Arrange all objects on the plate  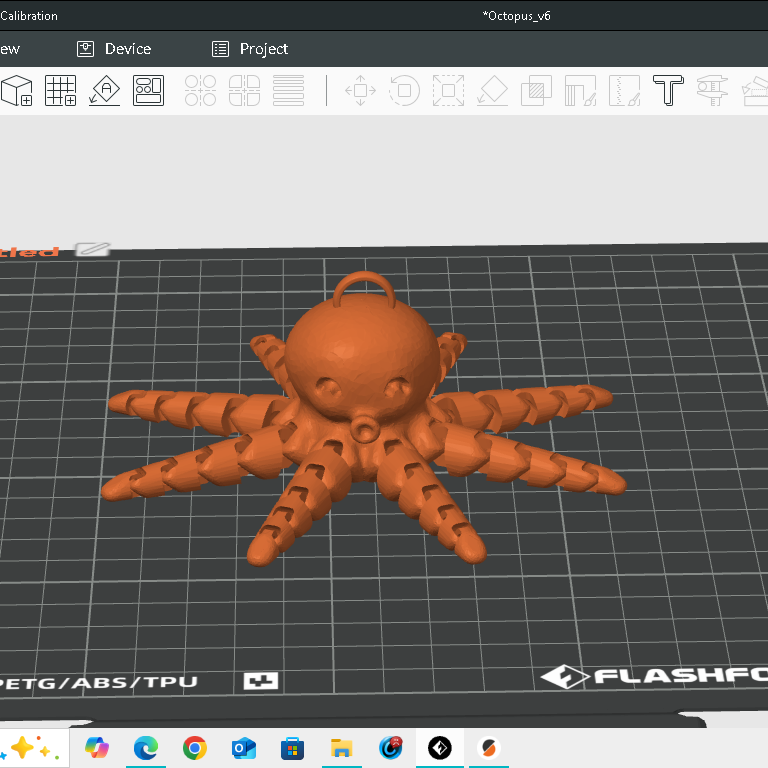click(148, 91)
